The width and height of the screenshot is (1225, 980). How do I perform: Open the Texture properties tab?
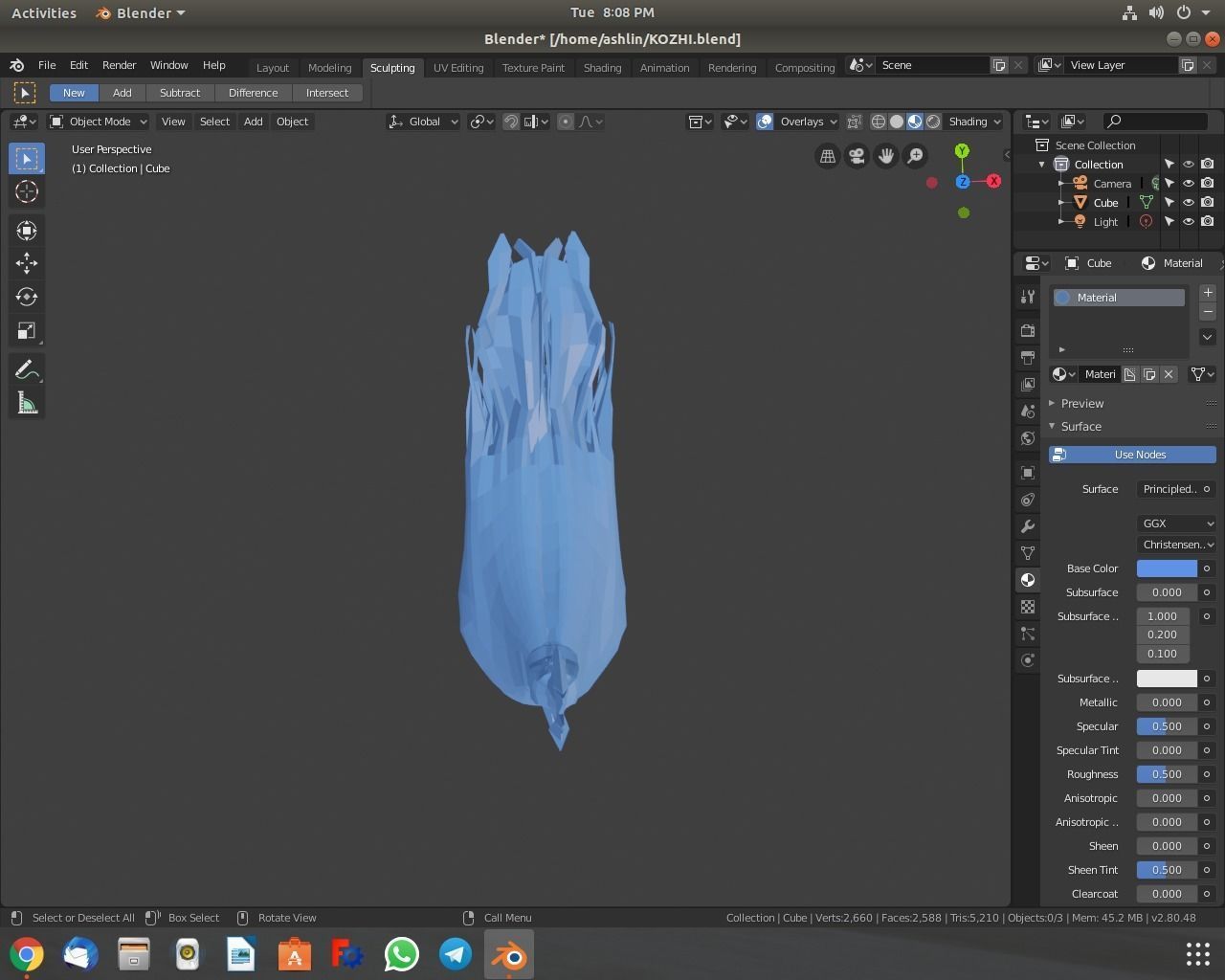(1028, 607)
